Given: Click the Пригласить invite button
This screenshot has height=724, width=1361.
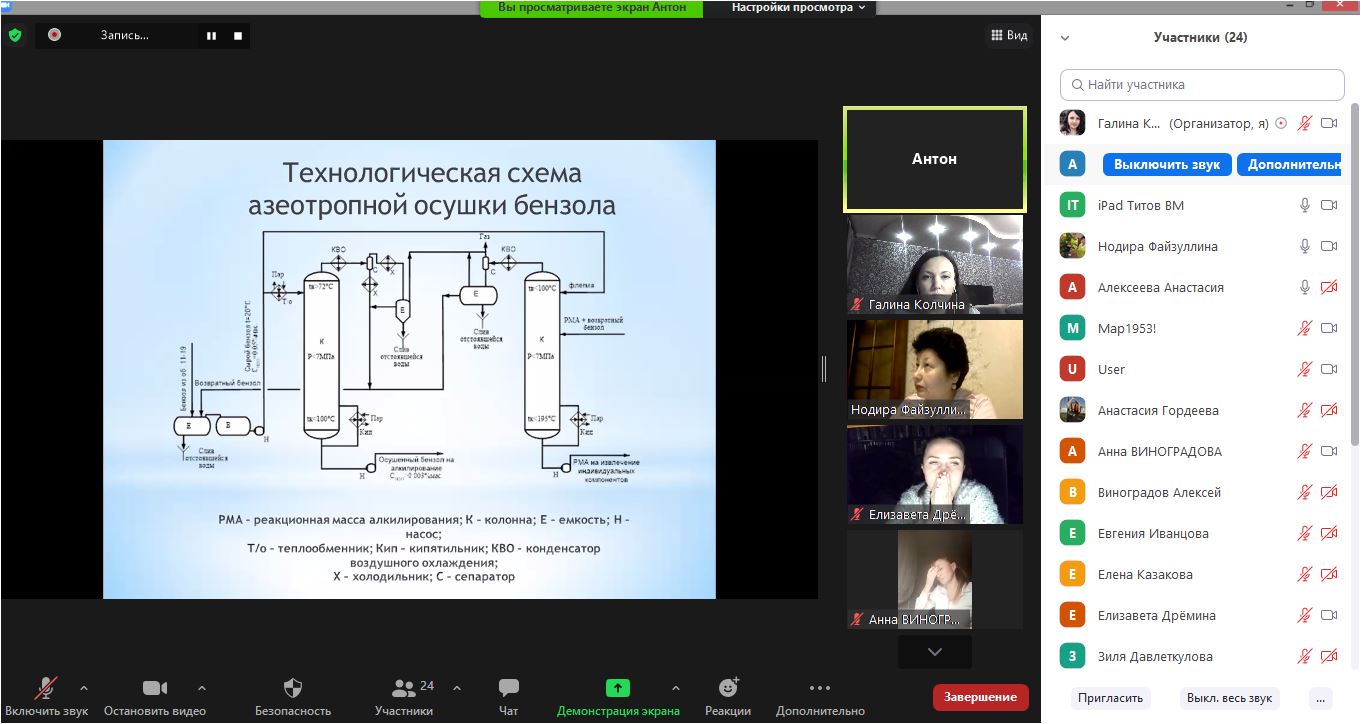Looking at the screenshot, I should click(x=1110, y=698).
